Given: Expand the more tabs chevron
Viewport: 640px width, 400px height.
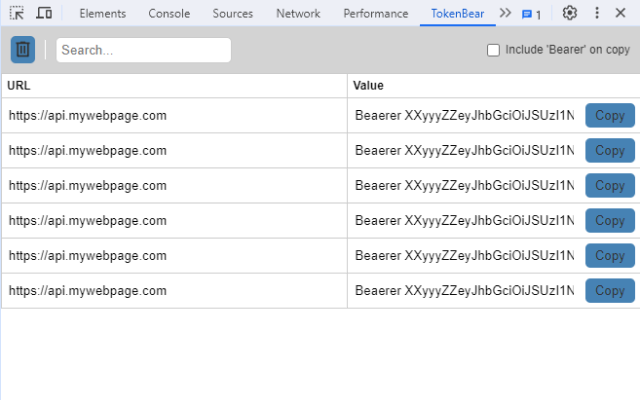Looking at the screenshot, I should (x=505, y=14).
